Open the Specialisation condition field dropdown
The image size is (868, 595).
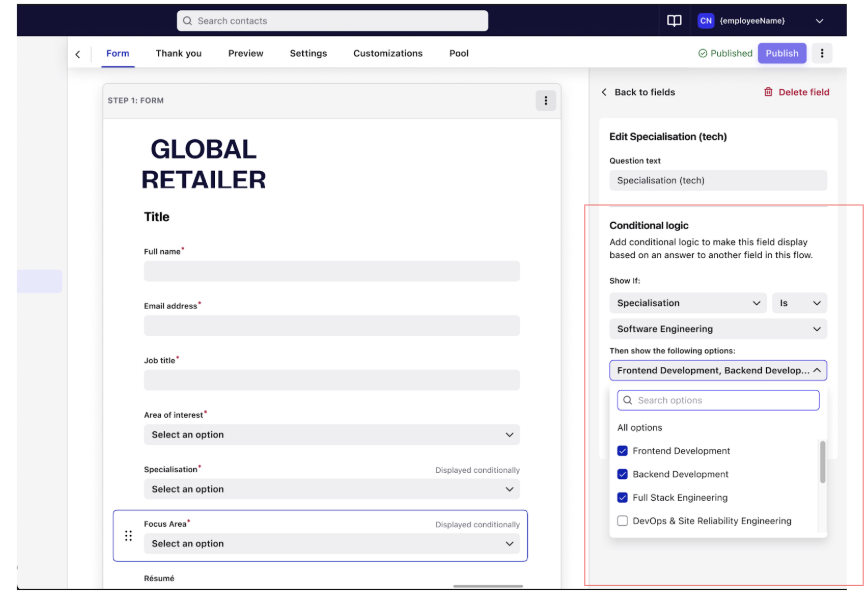(688, 303)
